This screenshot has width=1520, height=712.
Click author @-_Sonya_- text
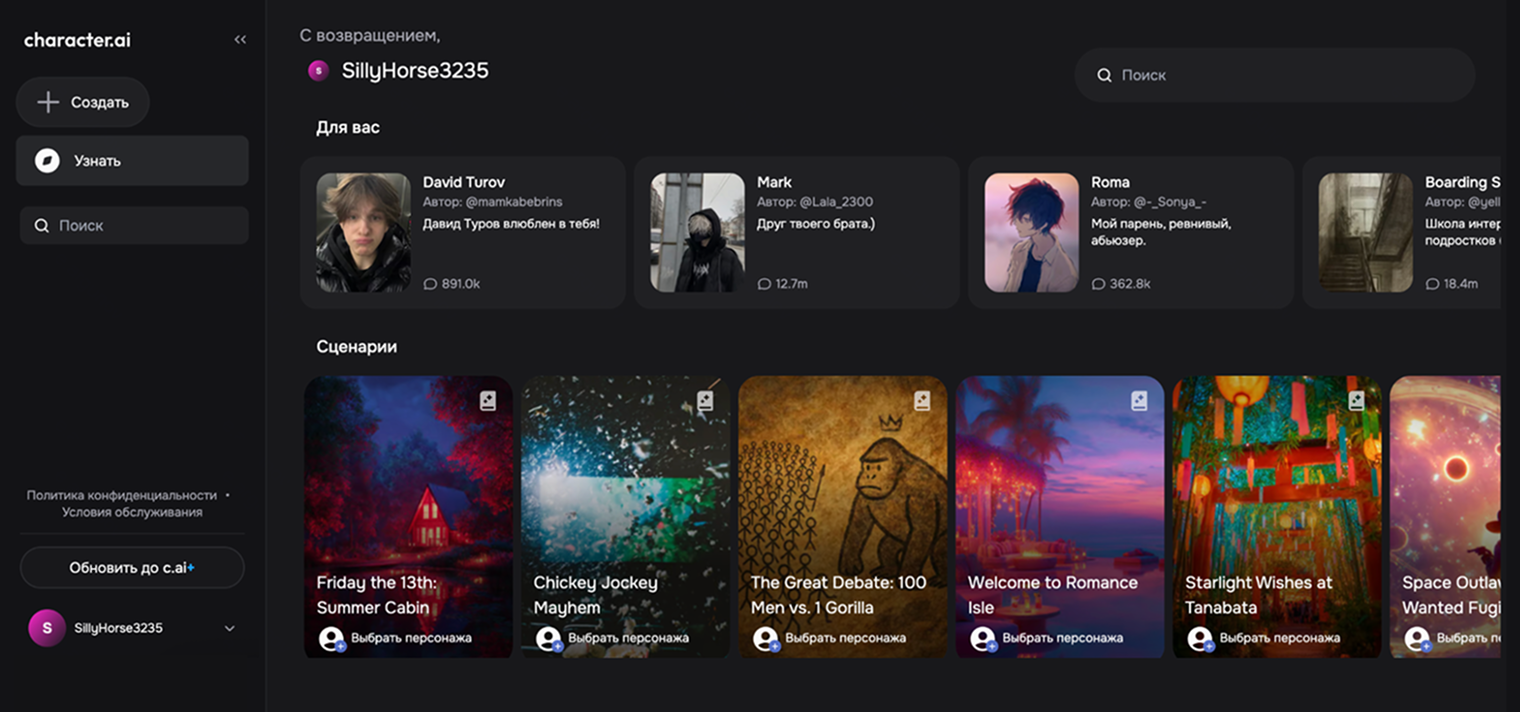1170,202
